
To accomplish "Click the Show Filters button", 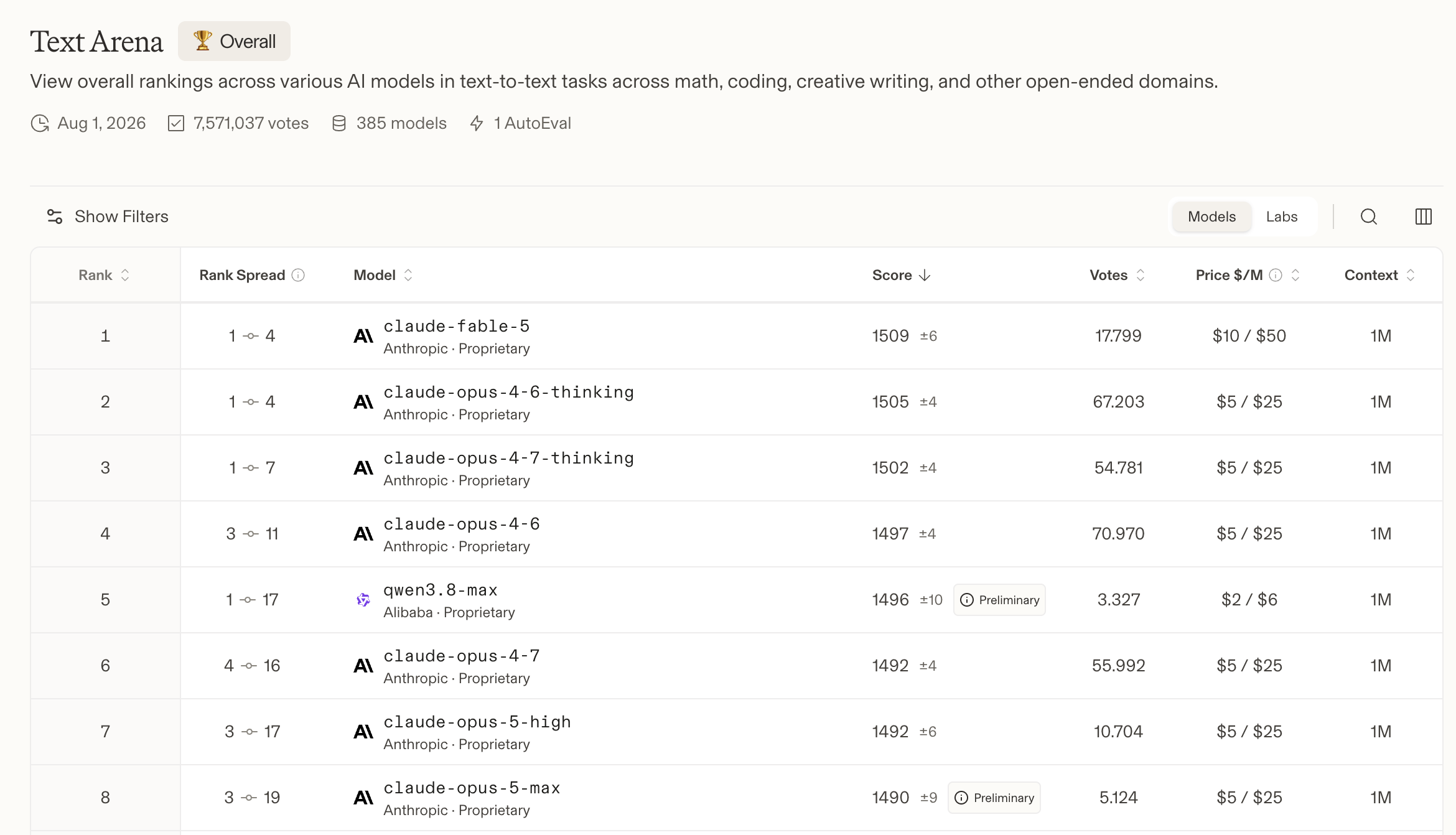I will pyautogui.click(x=108, y=217).
